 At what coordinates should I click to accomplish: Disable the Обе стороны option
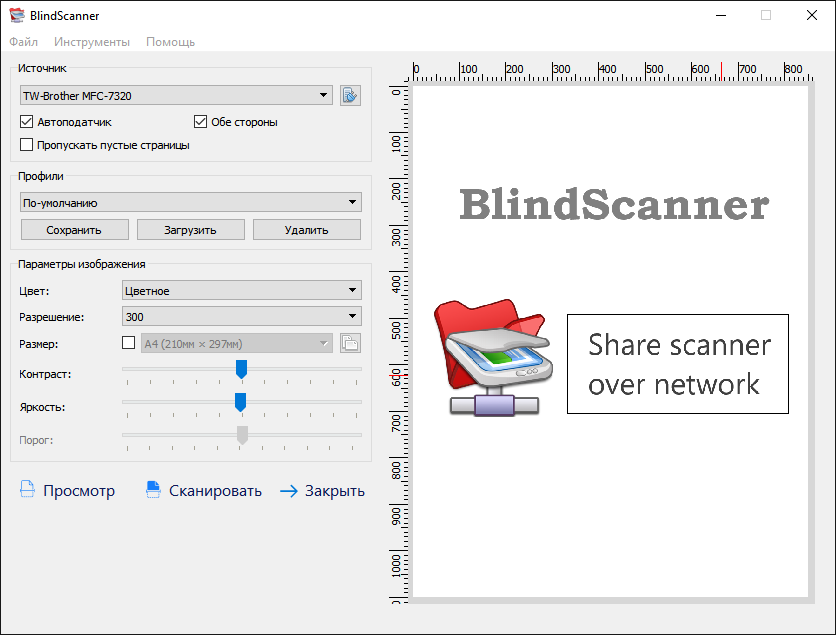click(x=200, y=121)
